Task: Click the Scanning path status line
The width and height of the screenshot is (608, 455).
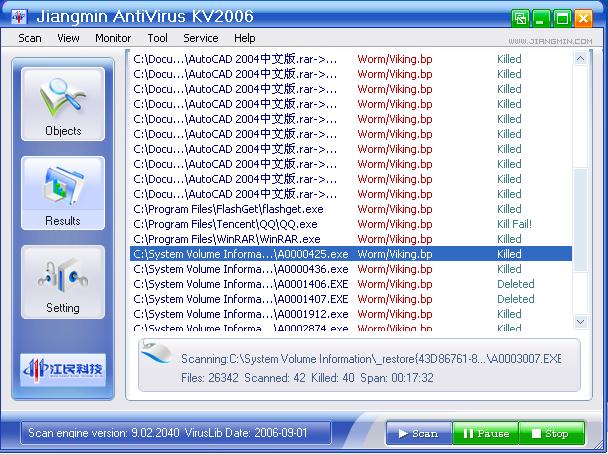Action: click(x=371, y=359)
